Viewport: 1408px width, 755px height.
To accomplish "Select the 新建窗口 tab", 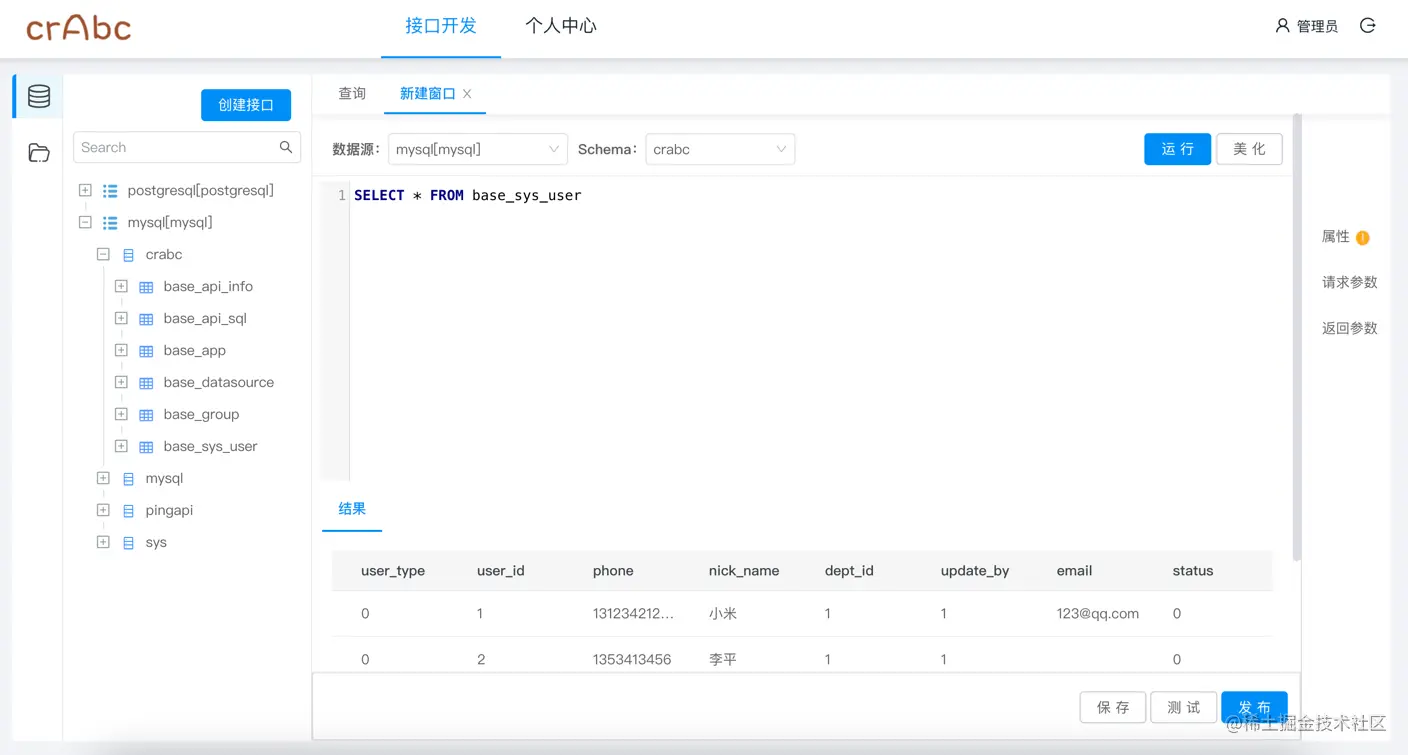I will 427,93.
